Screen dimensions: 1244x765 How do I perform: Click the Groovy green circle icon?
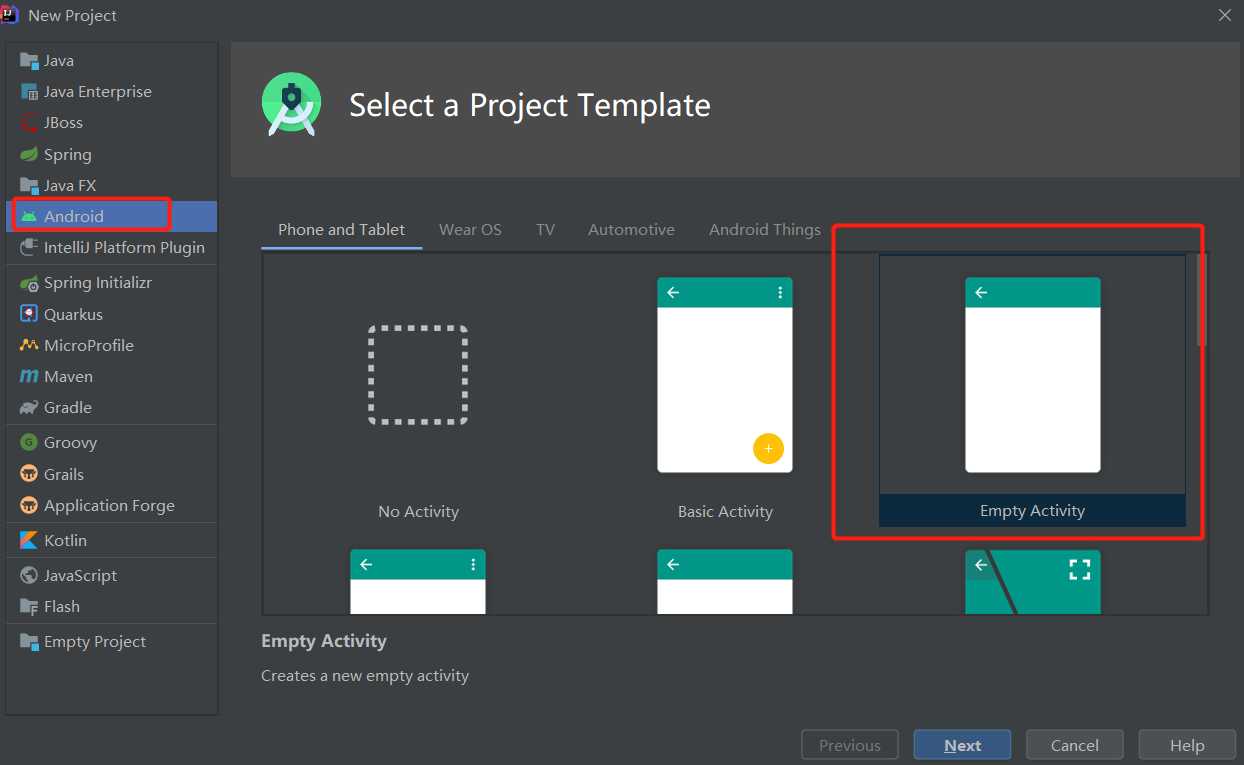[28, 443]
